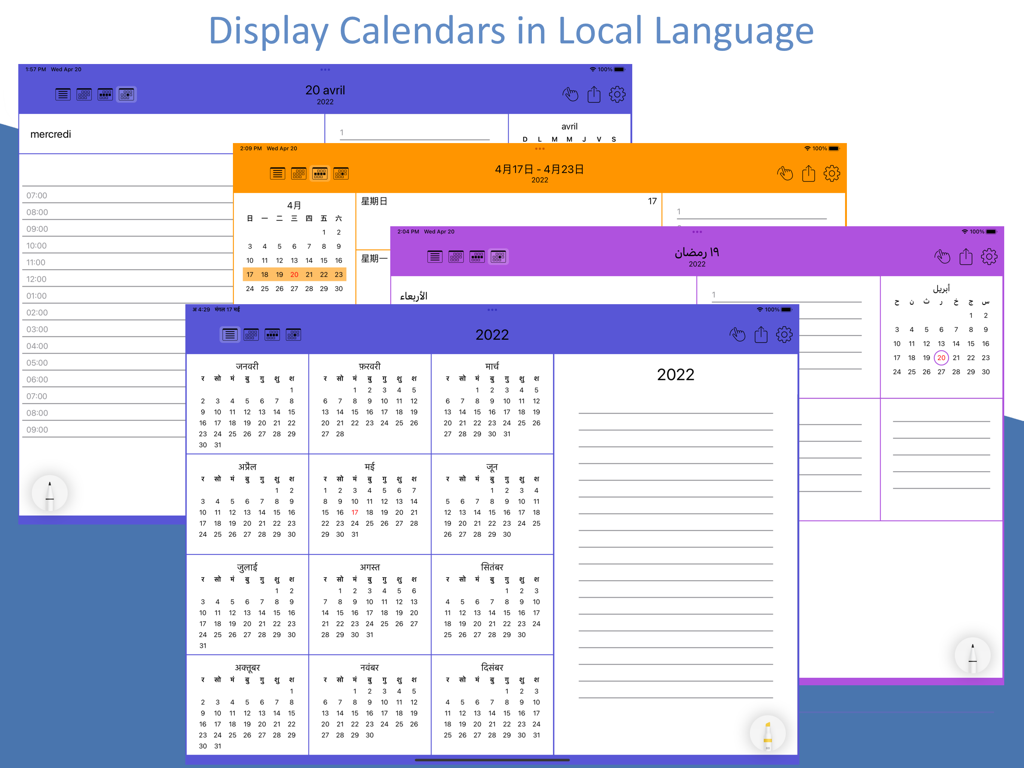Tap the circled date 20 in the Arabic mini calendar
Viewport: 1024px width, 768px height.
941,357
